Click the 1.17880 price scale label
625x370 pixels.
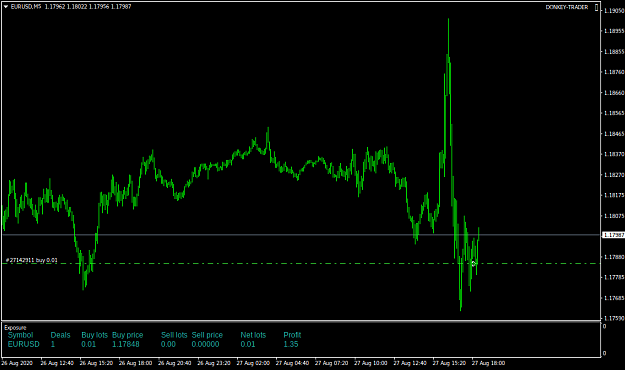click(x=614, y=257)
